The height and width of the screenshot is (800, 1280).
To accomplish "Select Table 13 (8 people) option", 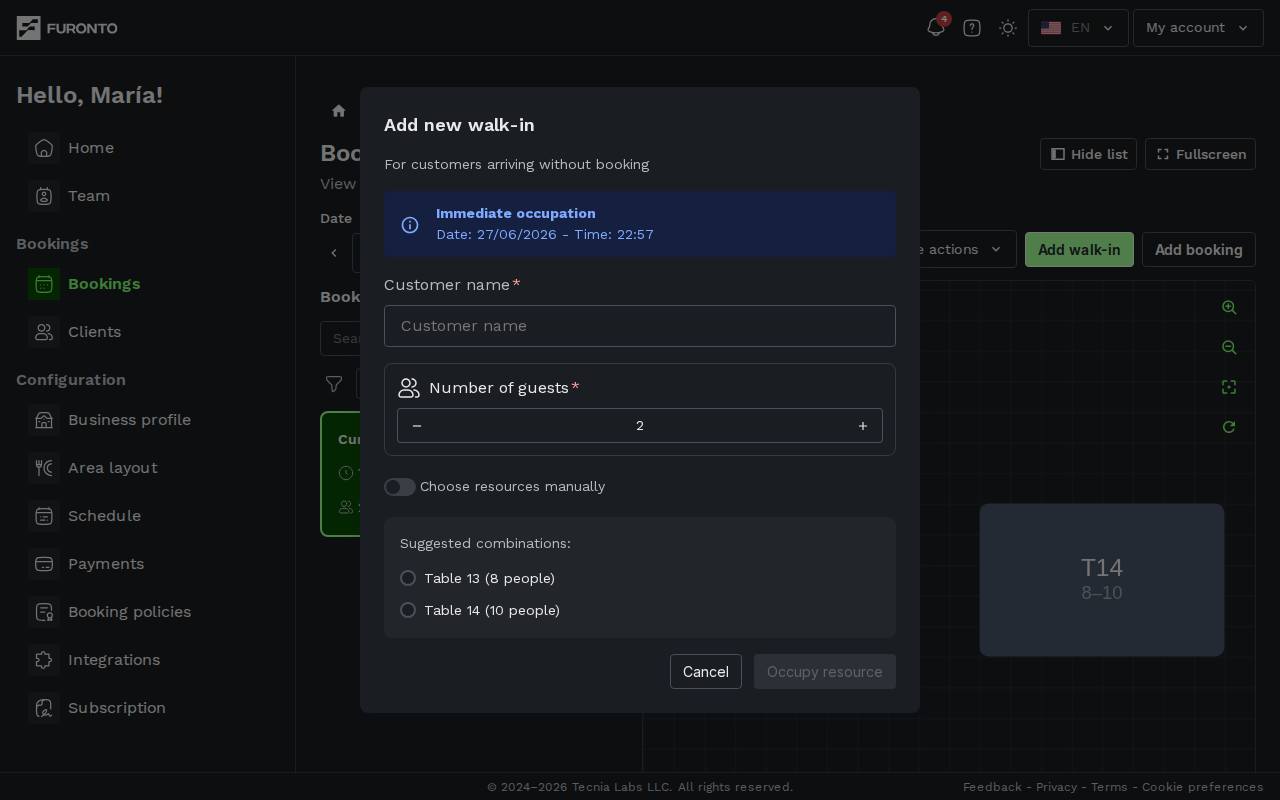I will point(408,578).
